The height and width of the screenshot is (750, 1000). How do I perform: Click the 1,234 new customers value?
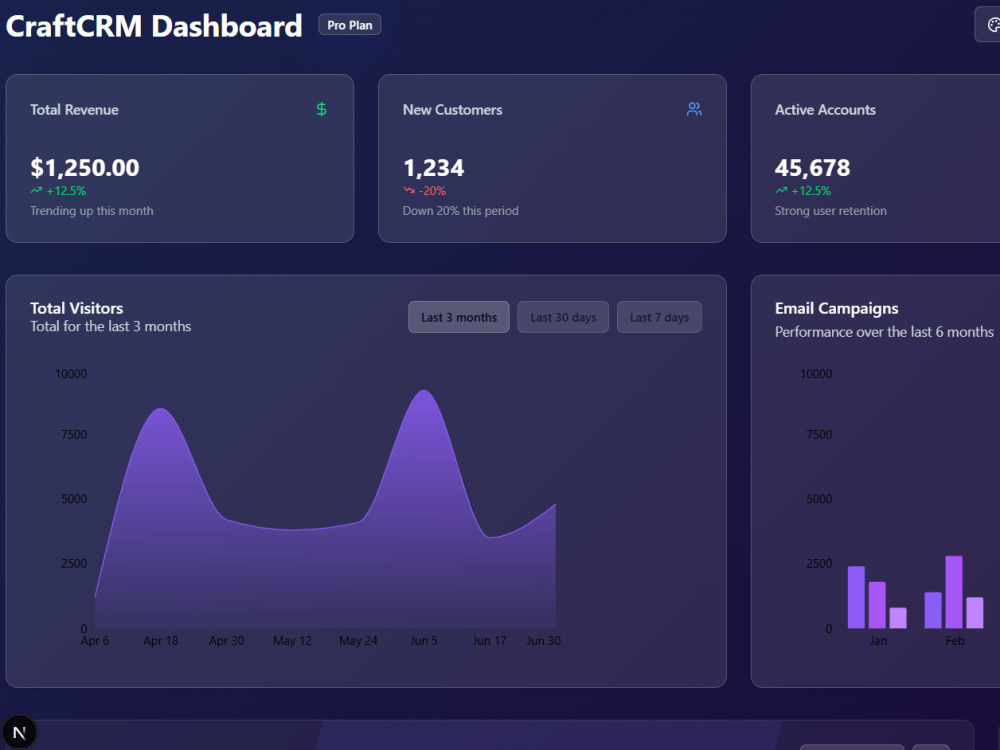tap(434, 168)
